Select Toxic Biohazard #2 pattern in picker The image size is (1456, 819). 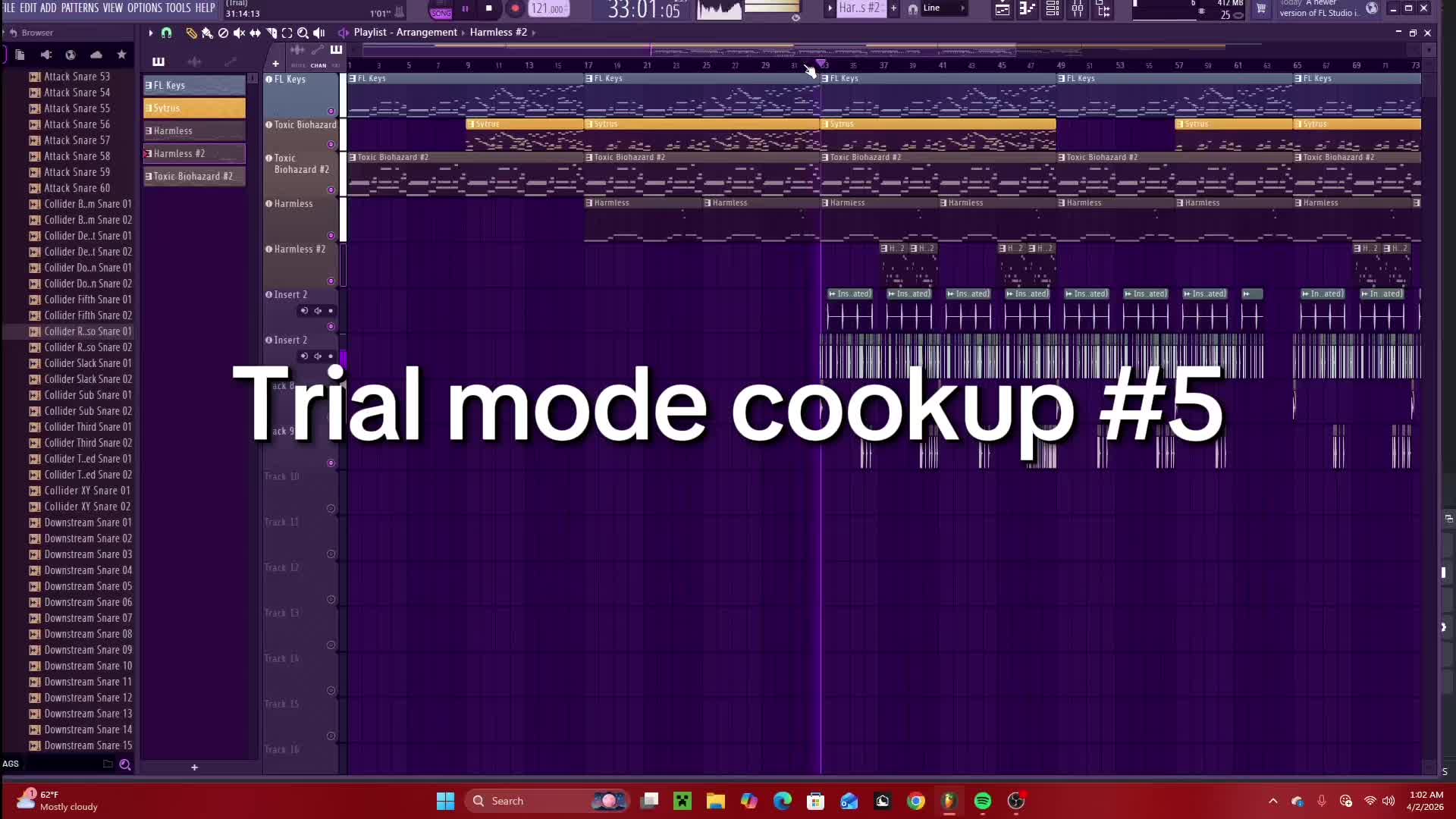(x=194, y=177)
